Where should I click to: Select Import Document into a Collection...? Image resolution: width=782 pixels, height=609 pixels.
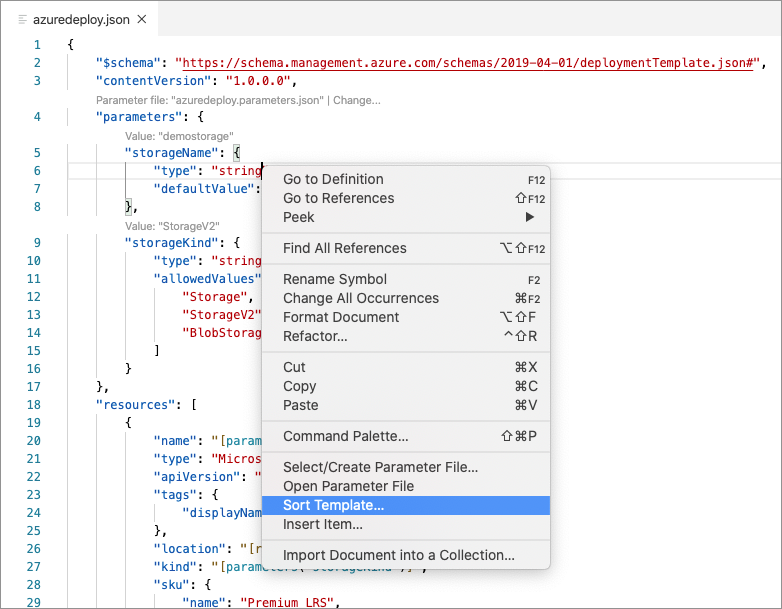coord(405,555)
